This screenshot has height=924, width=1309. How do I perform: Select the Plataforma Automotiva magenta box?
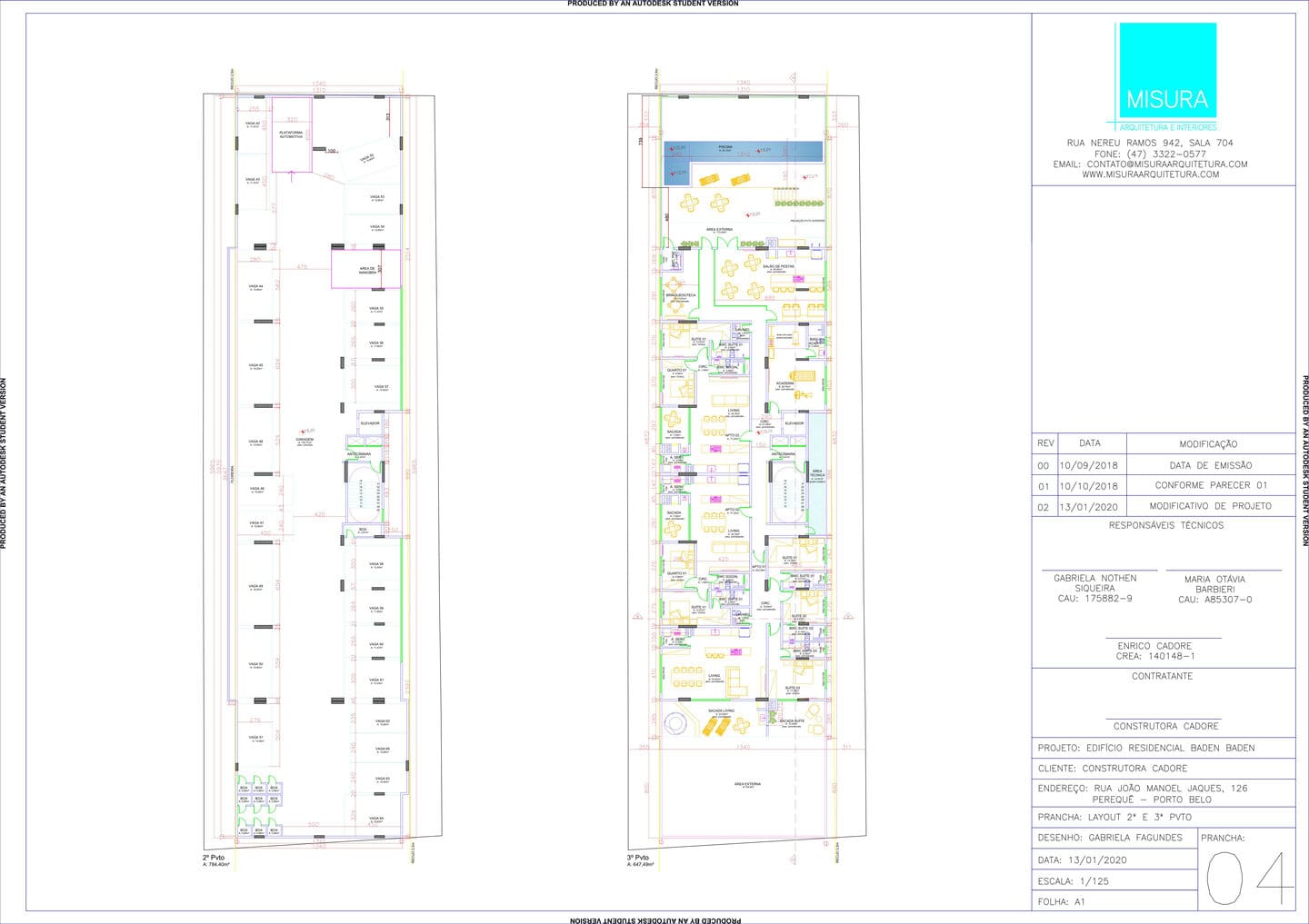[292, 134]
